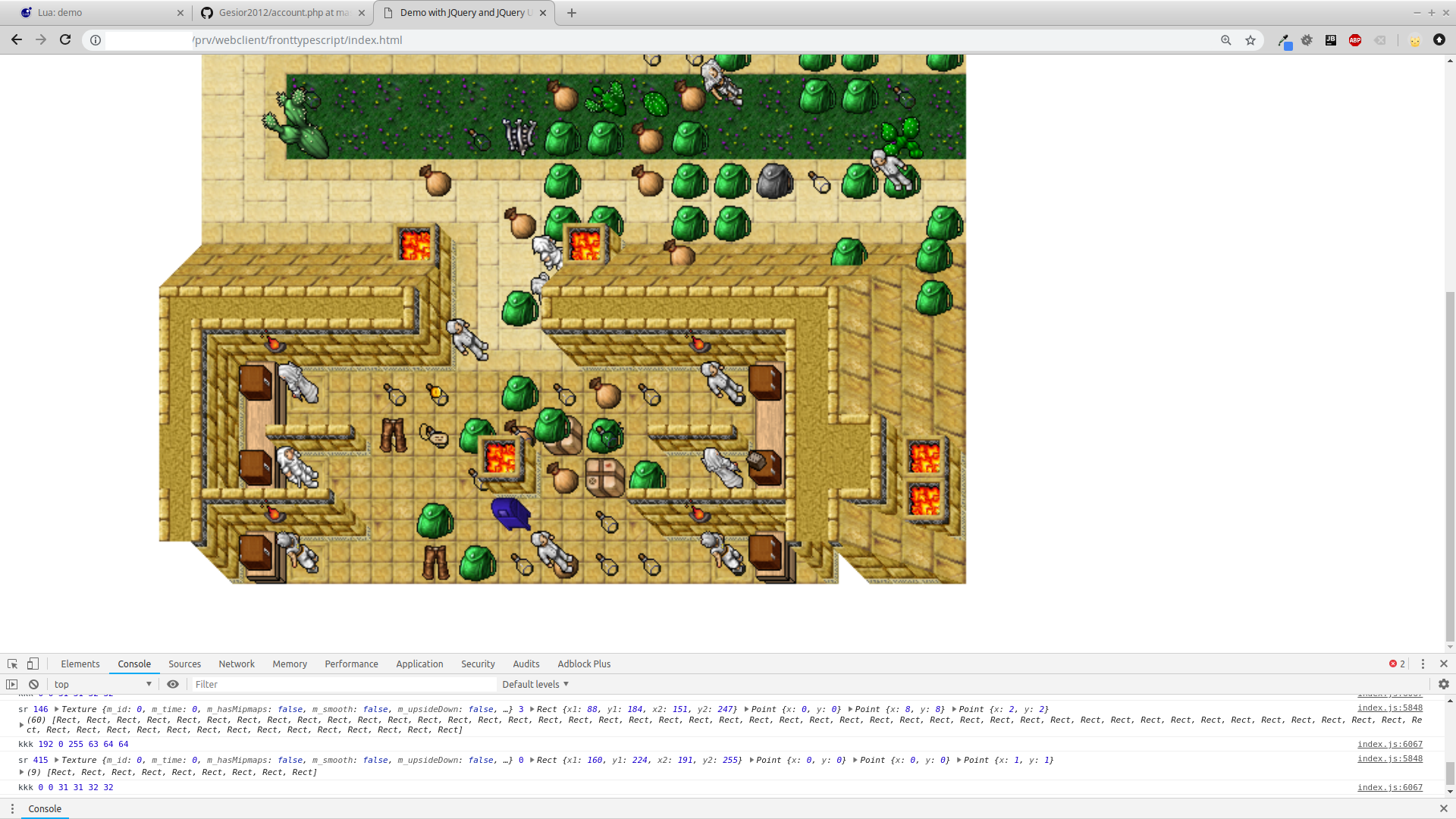1456x819 pixels.
Task: Bookmark this page with the star icon
Action: tap(1250, 40)
